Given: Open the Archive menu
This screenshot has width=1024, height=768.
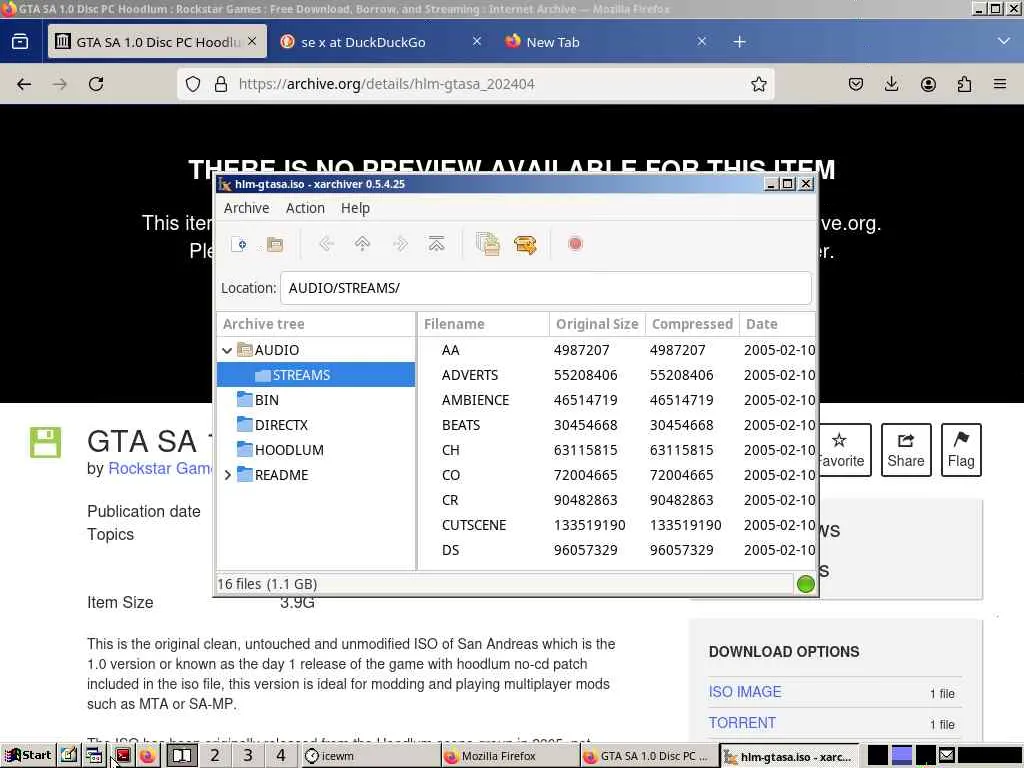Looking at the screenshot, I should 246,208.
